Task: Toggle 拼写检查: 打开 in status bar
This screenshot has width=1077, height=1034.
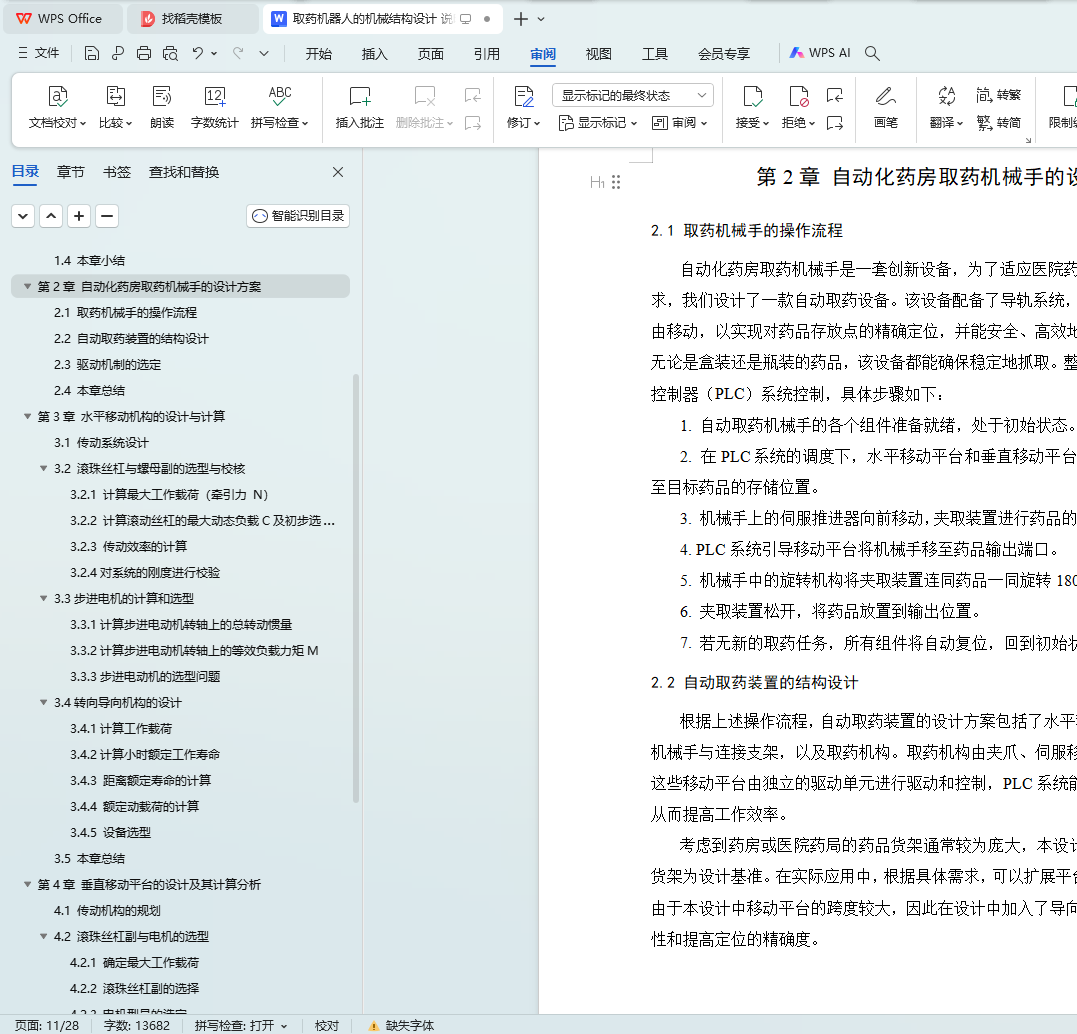Action: pyautogui.click(x=240, y=1025)
